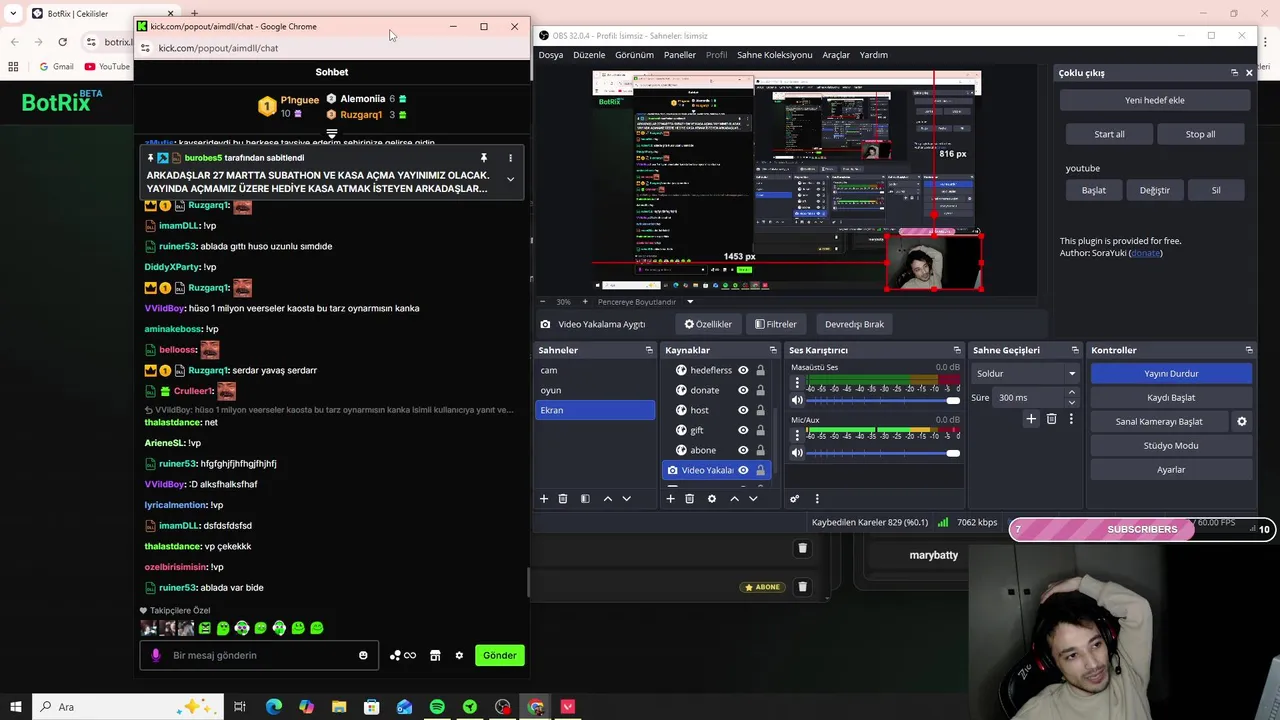Viewport: 1280px width, 720px height.
Task: Pop out the Çoklu çıkış dock
Action: tap(1234, 73)
